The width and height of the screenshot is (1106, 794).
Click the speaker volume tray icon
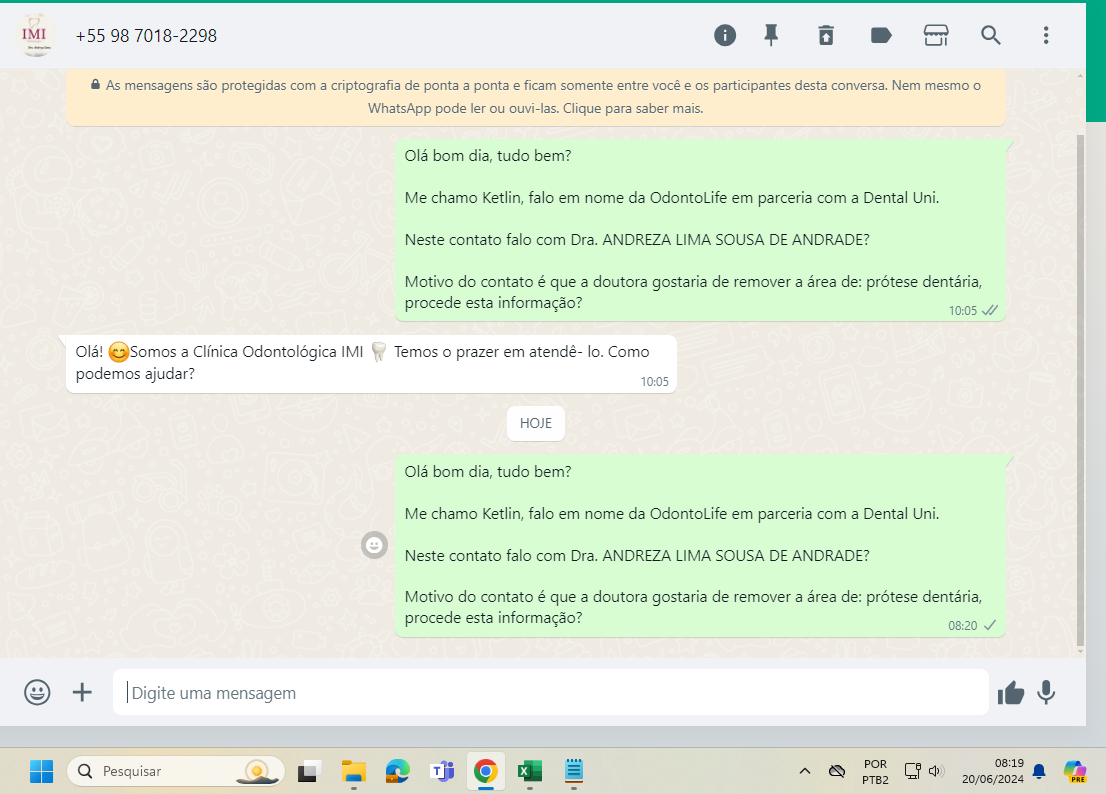(936, 771)
